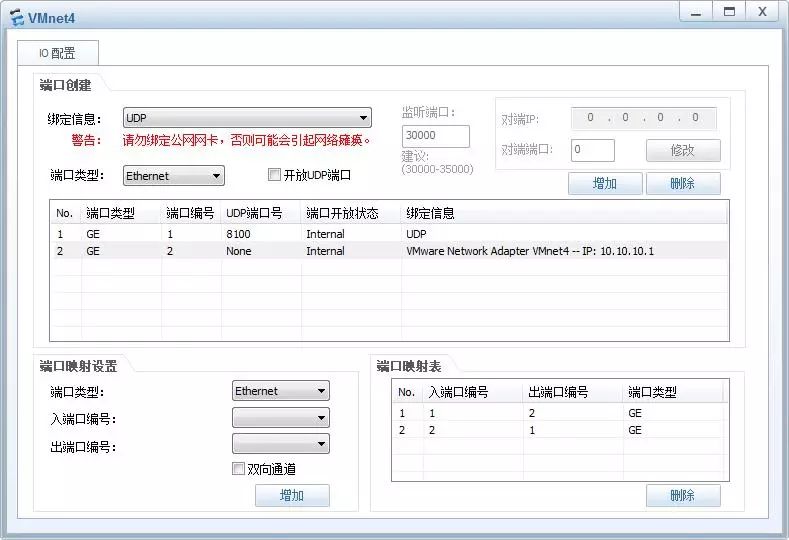Viewport: 789px width, 540px height.
Task: Open the 绑定信息 UDP dropdown
Action: pyautogui.click(x=247, y=118)
